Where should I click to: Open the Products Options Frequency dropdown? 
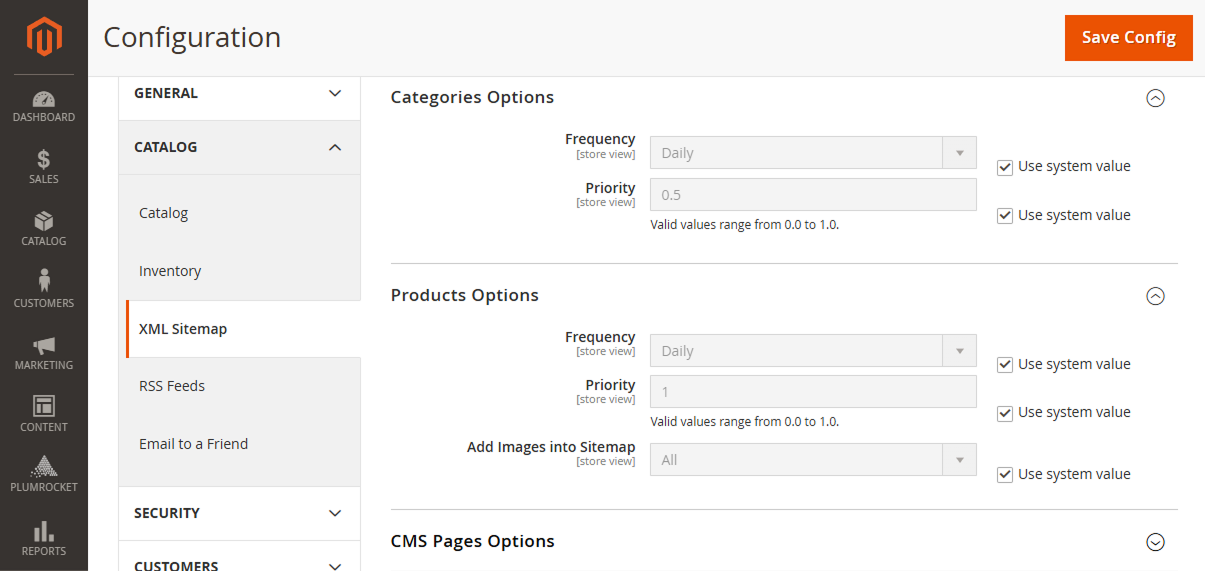click(x=813, y=351)
